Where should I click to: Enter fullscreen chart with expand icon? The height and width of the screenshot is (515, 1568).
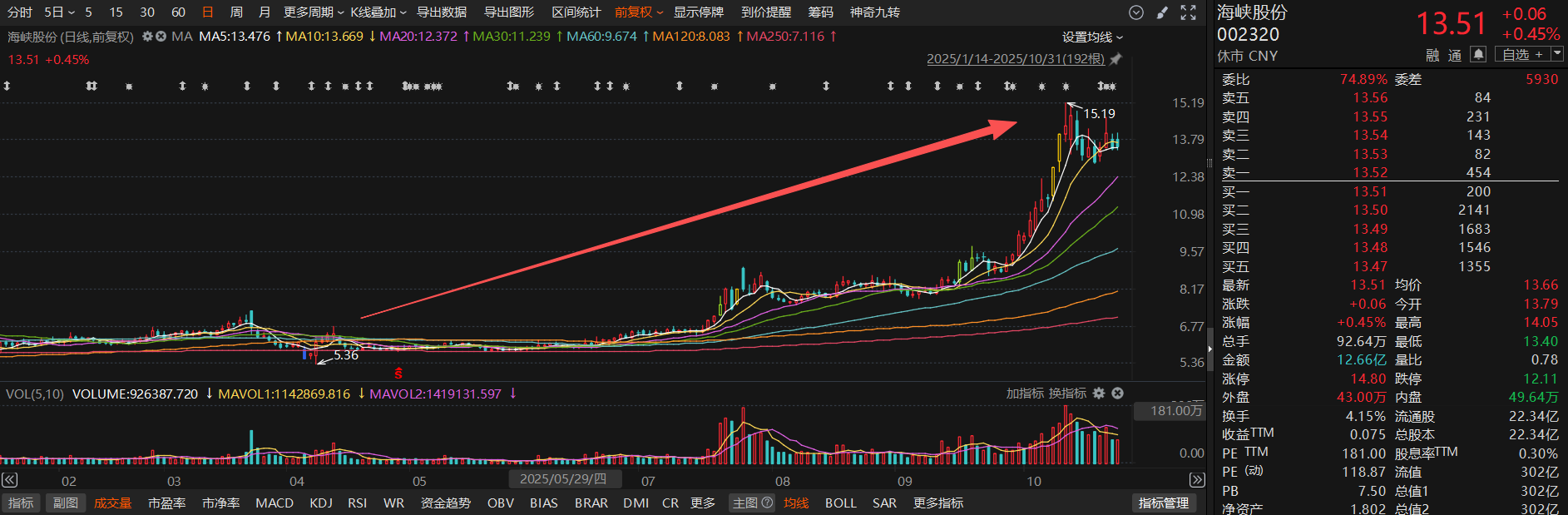[x=1189, y=12]
